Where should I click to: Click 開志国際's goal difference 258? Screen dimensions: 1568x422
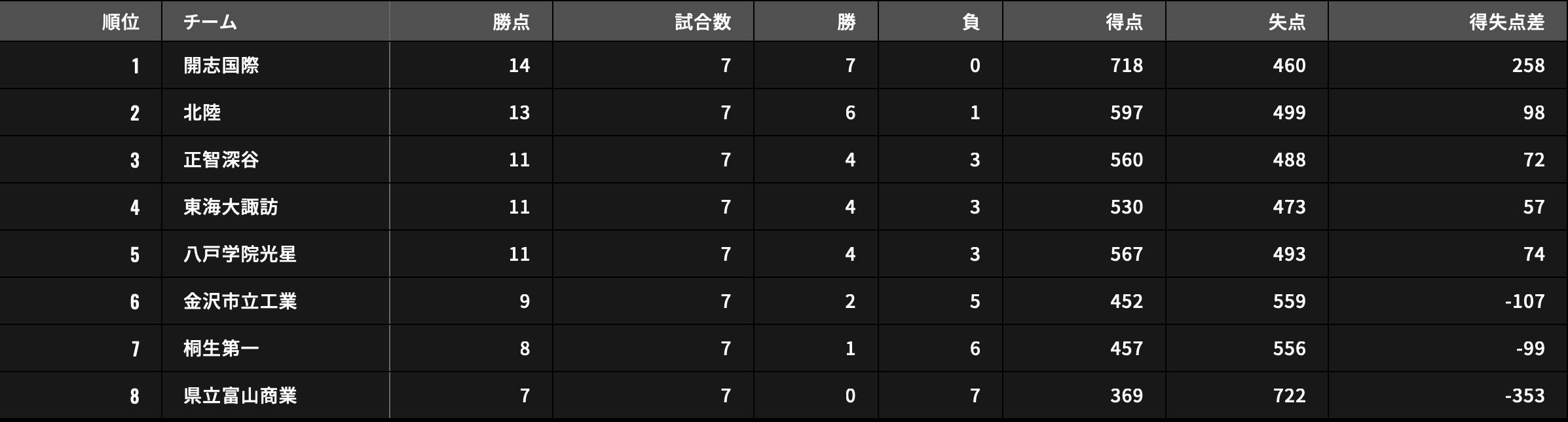point(1528,66)
